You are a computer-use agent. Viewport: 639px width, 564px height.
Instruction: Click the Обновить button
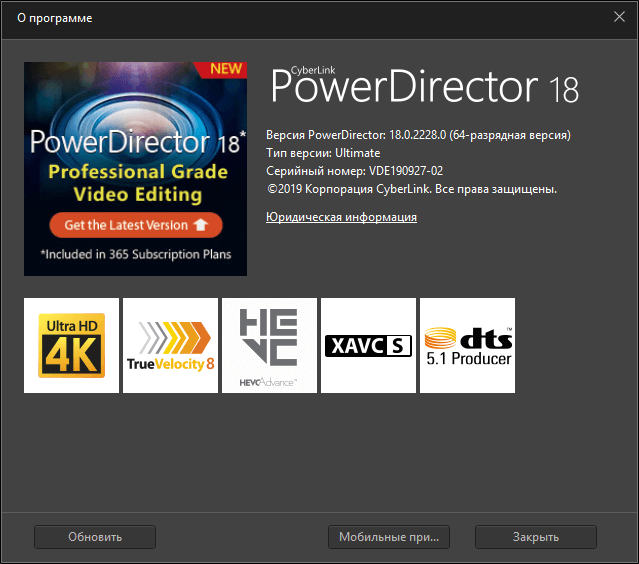(x=95, y=537)
